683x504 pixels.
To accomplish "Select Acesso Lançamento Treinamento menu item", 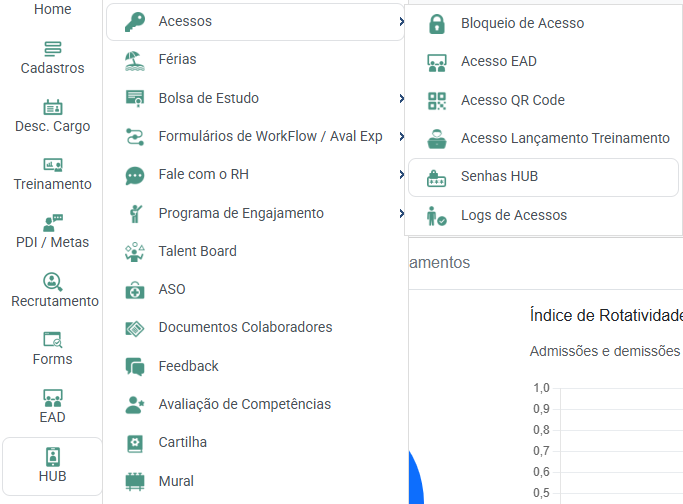I will pos(564,138).
